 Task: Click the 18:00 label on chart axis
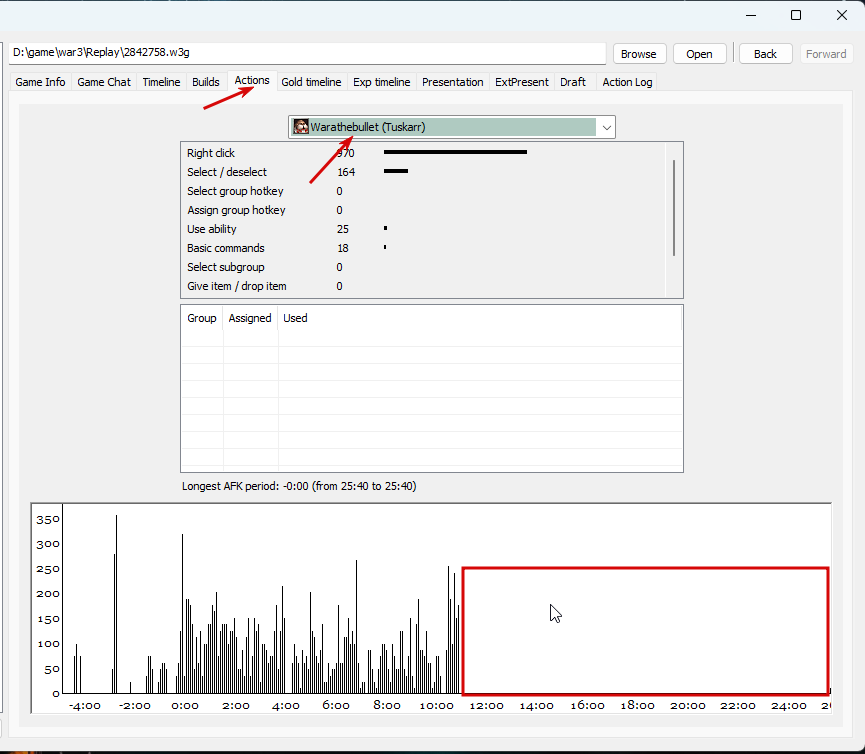click(638, 705)
